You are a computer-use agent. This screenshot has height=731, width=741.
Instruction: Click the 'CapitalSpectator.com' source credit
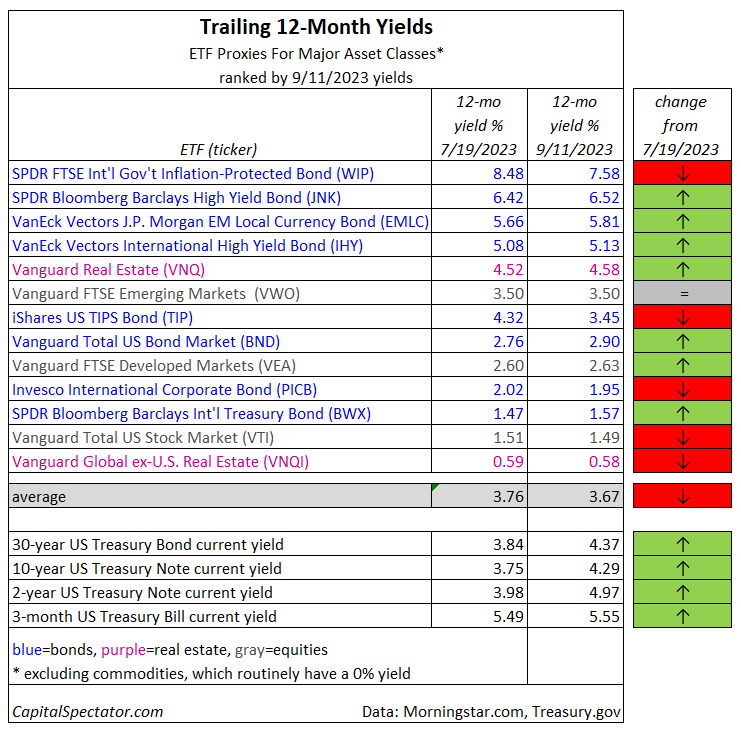87,712
